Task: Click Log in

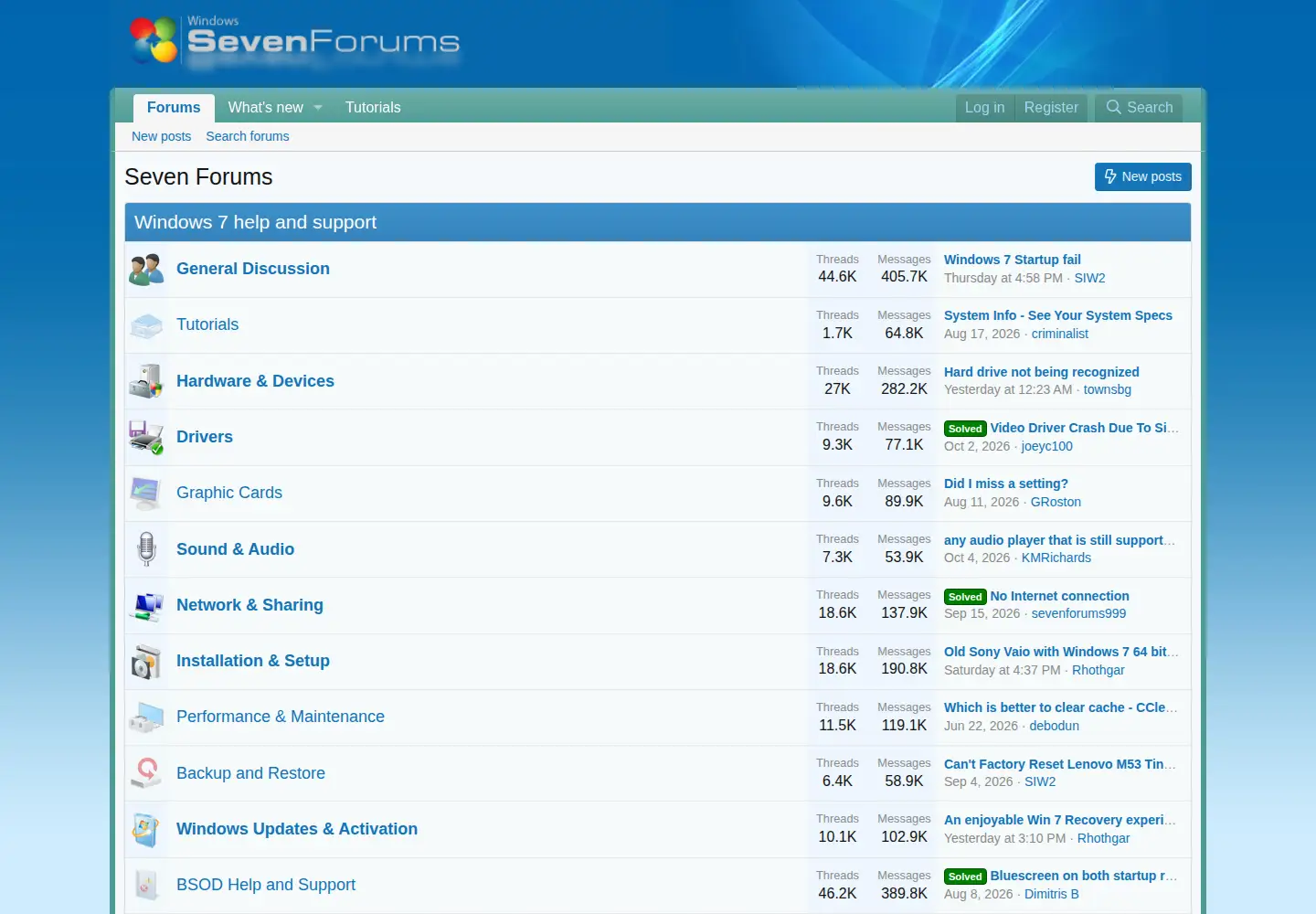Action: click(984, 108)
